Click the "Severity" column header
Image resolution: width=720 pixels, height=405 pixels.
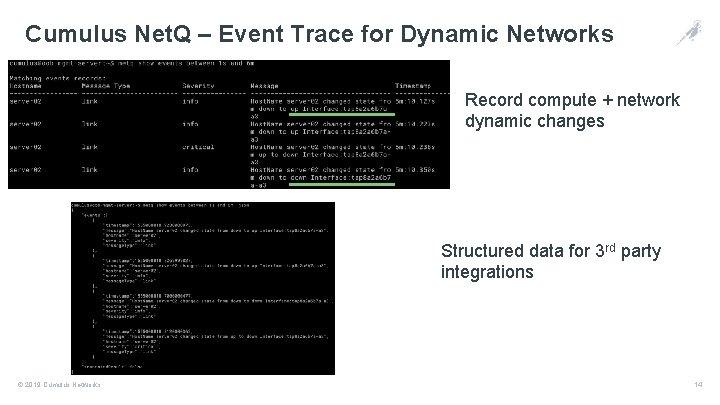pyautogui.click(x=198, y=86)
